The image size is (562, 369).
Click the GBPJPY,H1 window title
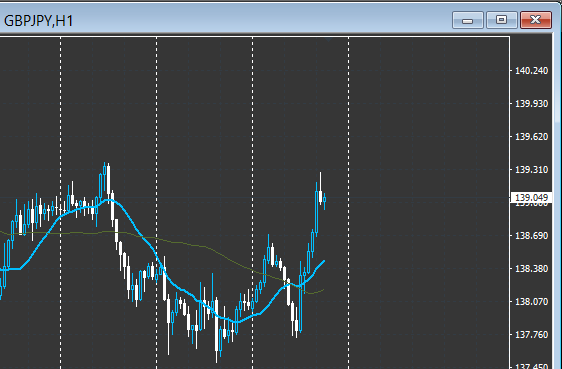point(38,21)
